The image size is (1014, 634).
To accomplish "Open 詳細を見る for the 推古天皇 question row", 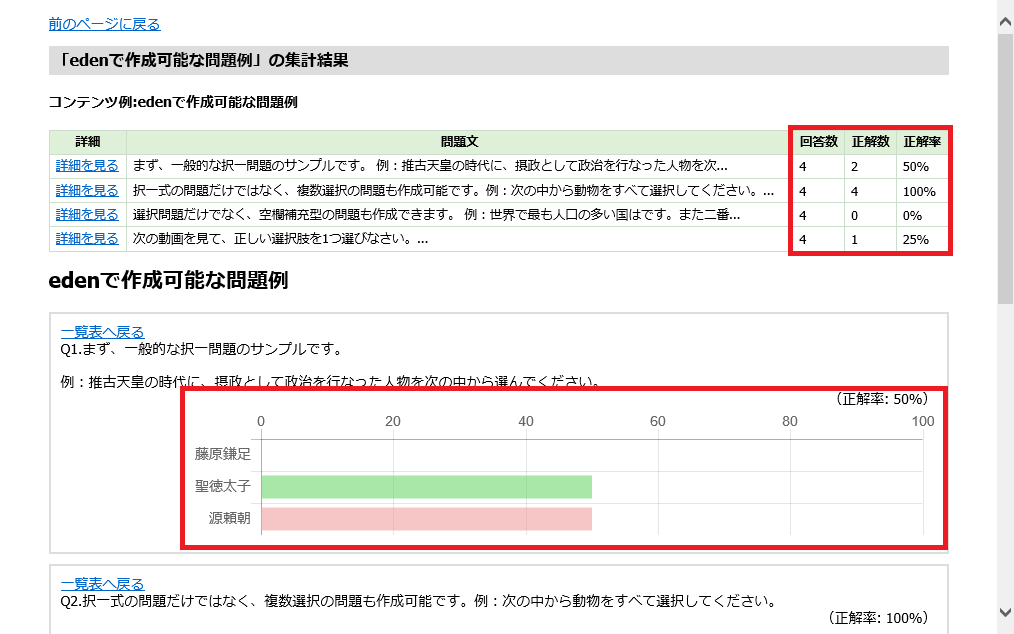I will point(87,166).
